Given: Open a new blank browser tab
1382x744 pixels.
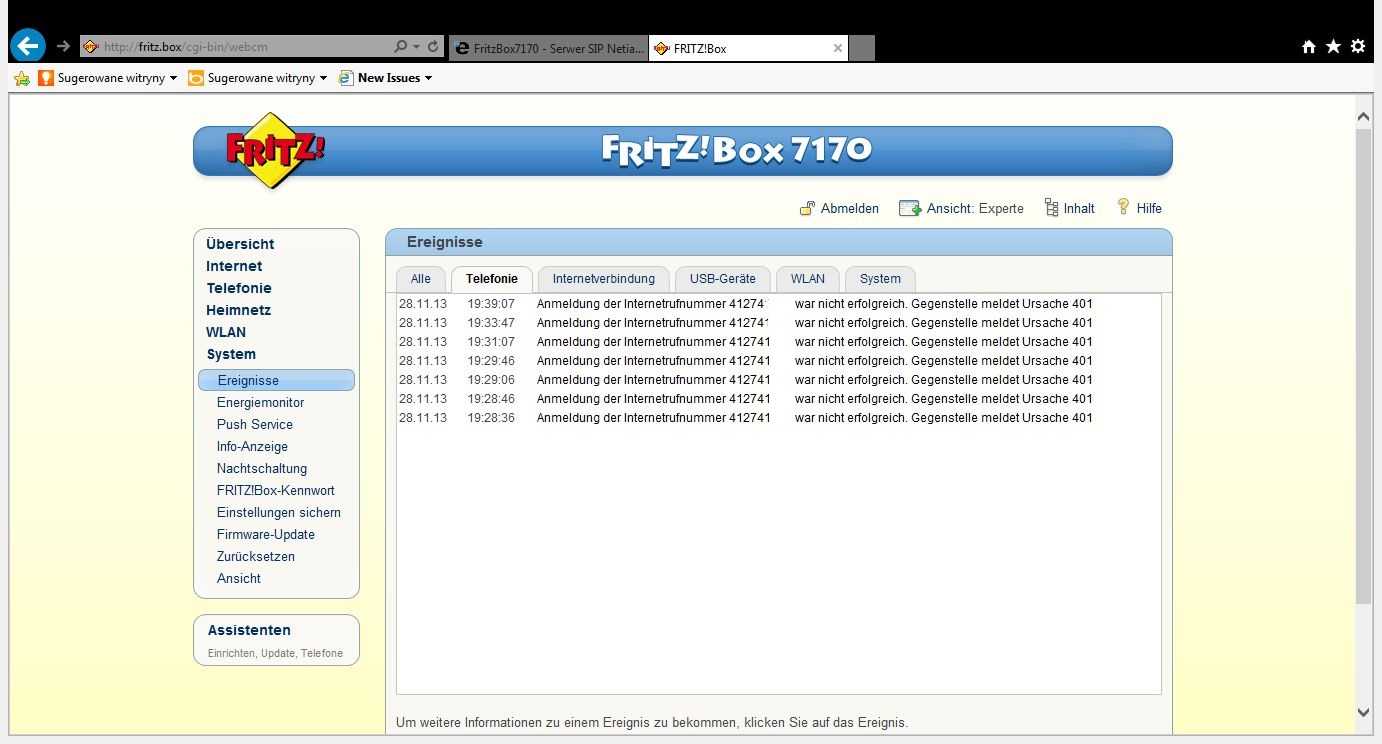Looking at the screenshot, I should click(x=862, y=48).
